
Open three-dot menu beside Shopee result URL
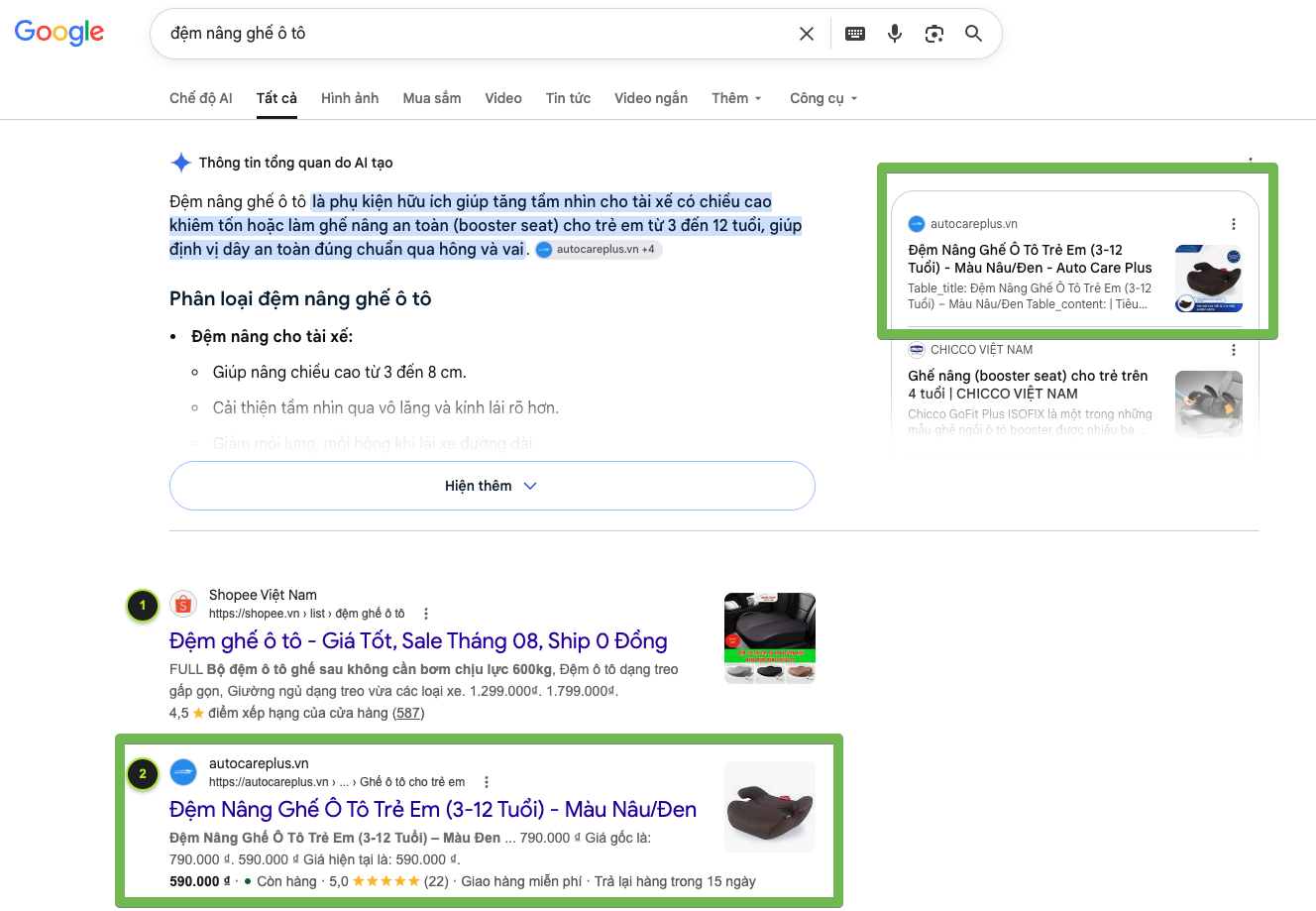(x=426, y=614)
